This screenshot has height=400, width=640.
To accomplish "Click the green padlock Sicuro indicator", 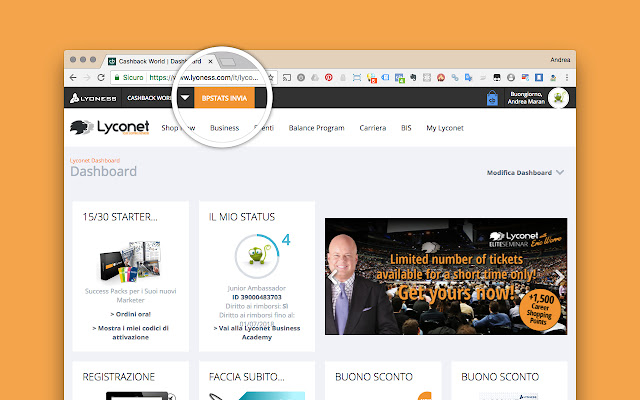I will point(129,77).
